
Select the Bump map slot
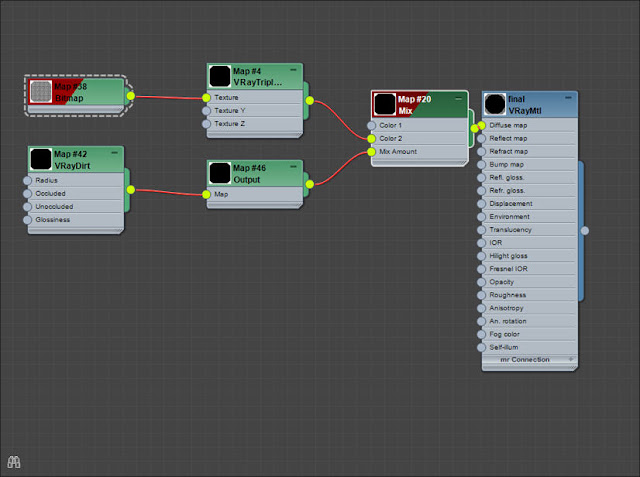[529, 164]
